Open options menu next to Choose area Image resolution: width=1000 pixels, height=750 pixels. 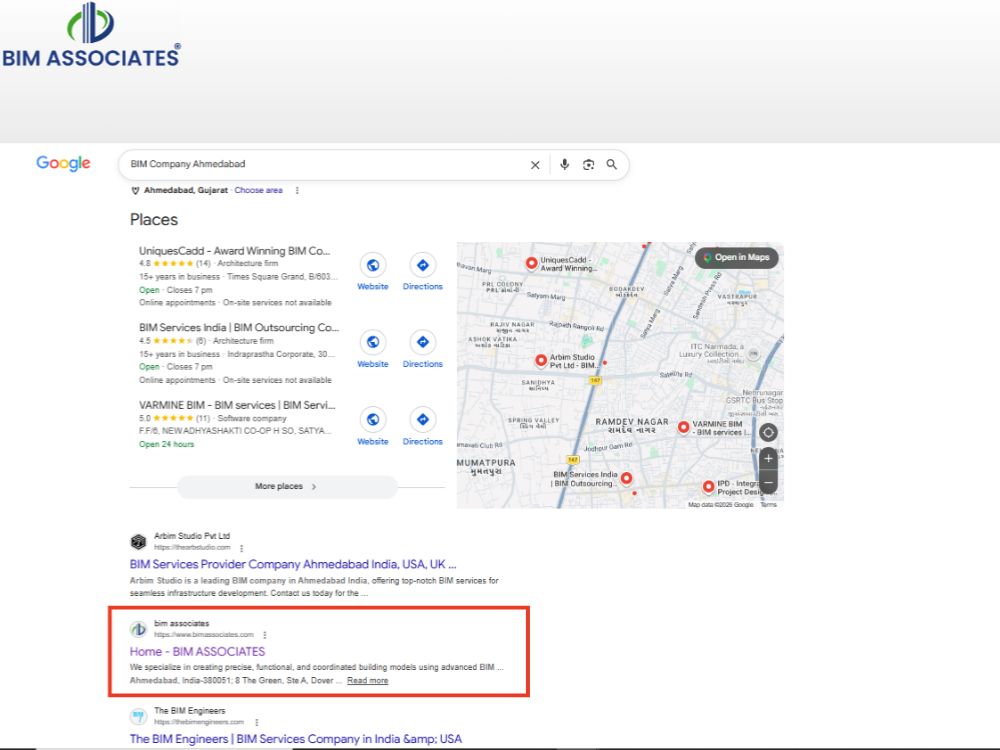tap(297, 191)
